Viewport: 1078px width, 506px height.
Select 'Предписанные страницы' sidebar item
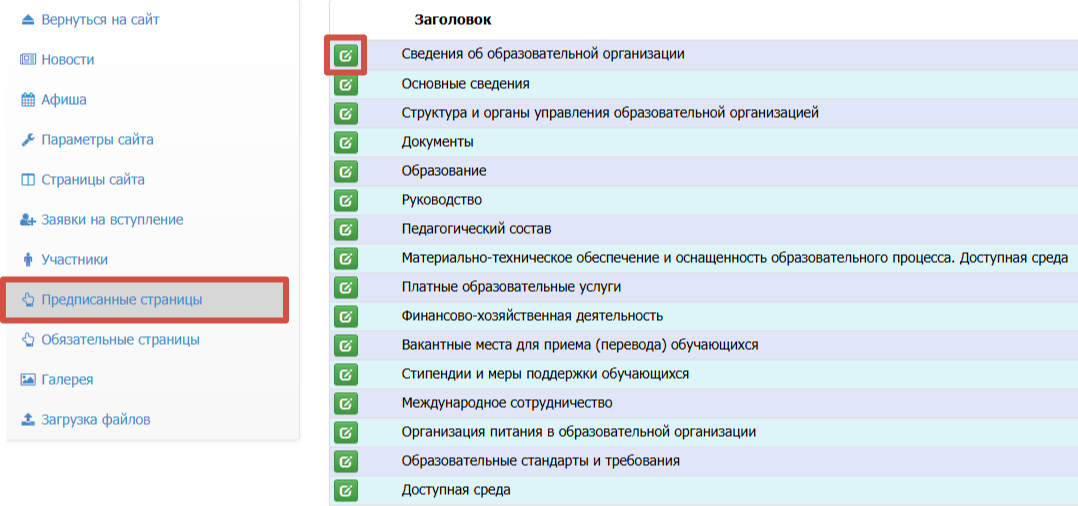tap(121, 300)
